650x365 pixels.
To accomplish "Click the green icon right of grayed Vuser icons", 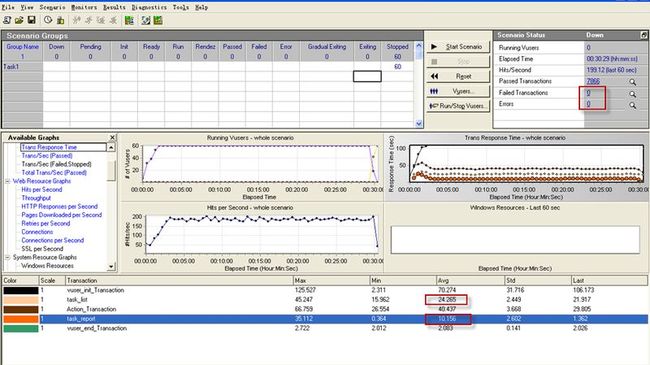I will pos(129,20).
